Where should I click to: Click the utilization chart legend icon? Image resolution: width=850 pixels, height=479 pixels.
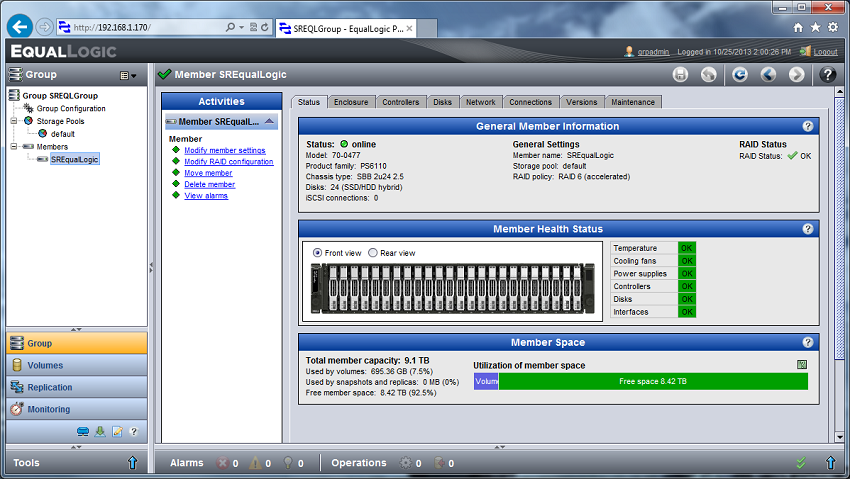802,365
